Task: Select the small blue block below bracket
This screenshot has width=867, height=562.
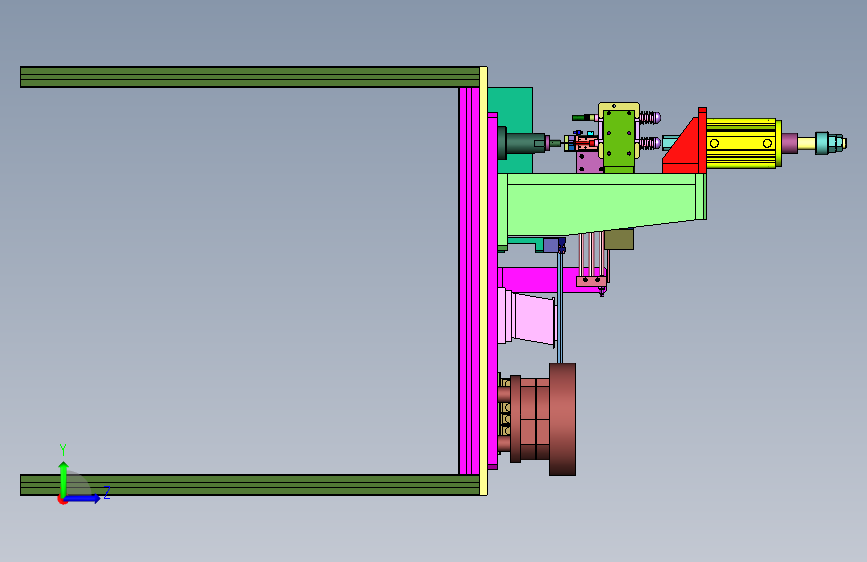Action: tap(551, 245)
